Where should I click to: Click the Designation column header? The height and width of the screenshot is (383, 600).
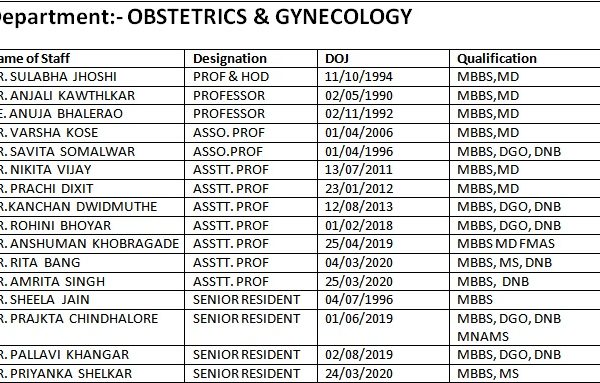(251, 59)
